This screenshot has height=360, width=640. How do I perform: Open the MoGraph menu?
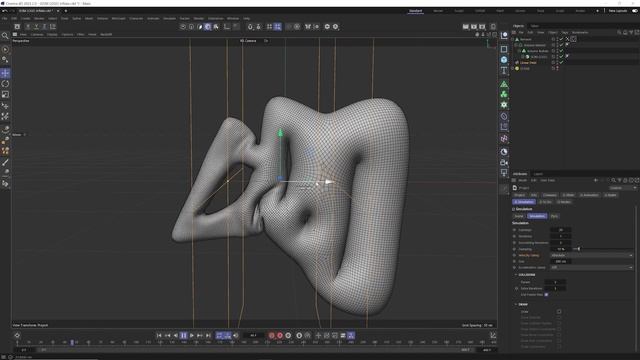[x=119, y=18]
